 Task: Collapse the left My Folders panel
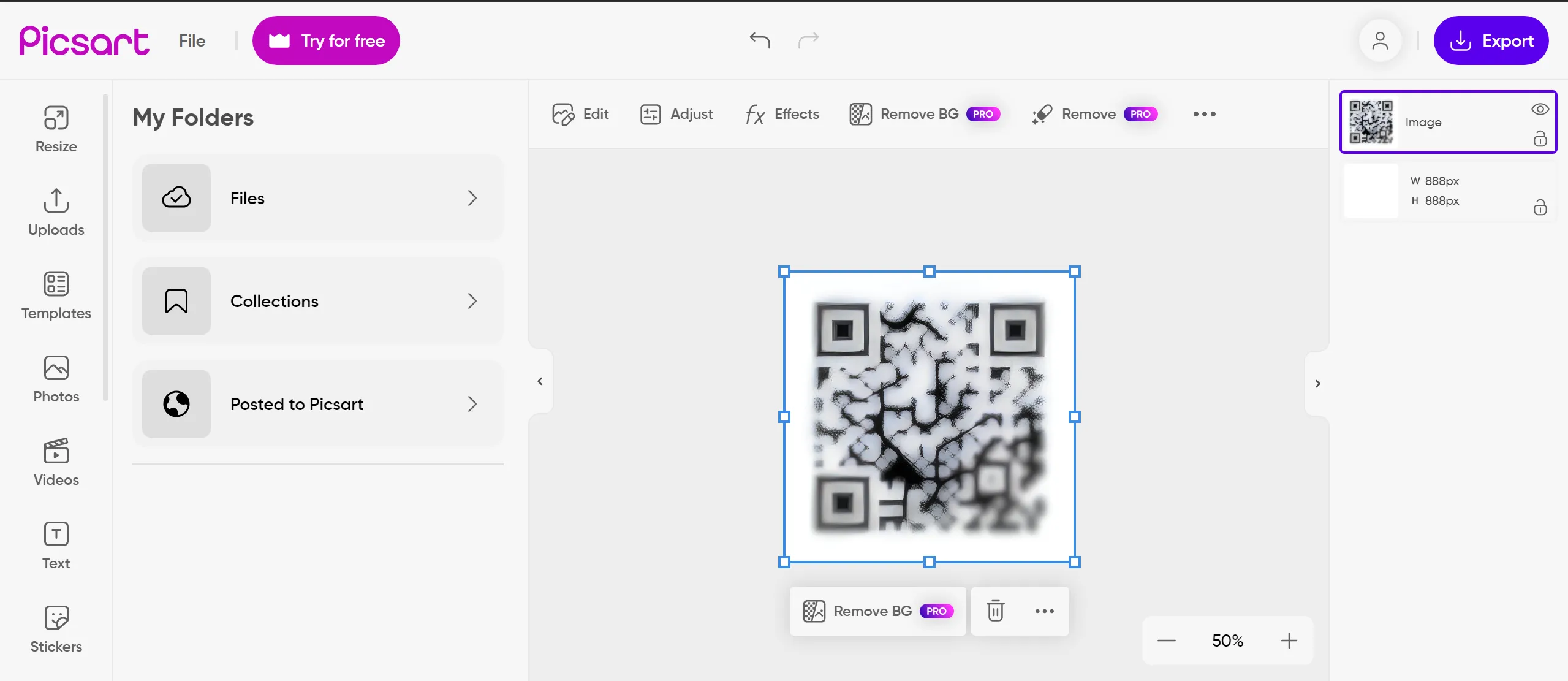coord(540,381)
